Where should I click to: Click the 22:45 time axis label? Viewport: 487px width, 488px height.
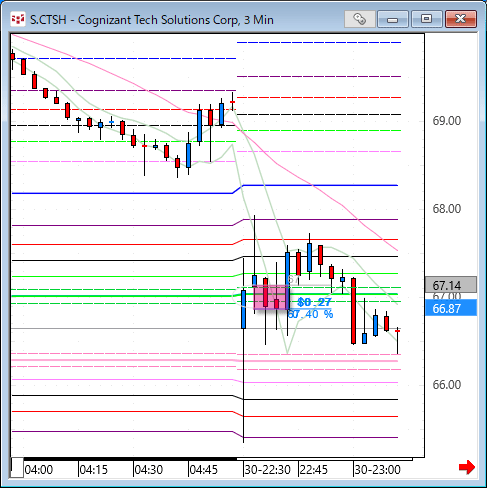point(314,470)
